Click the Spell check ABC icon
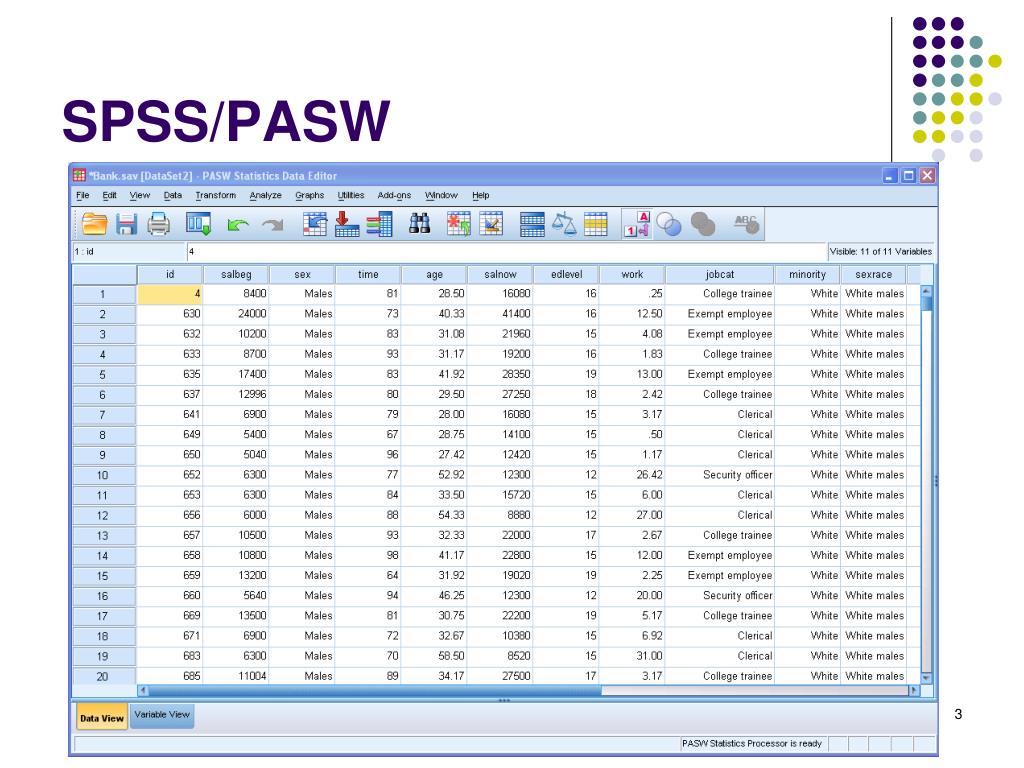The image size is (1024, 768). (746, 224)
